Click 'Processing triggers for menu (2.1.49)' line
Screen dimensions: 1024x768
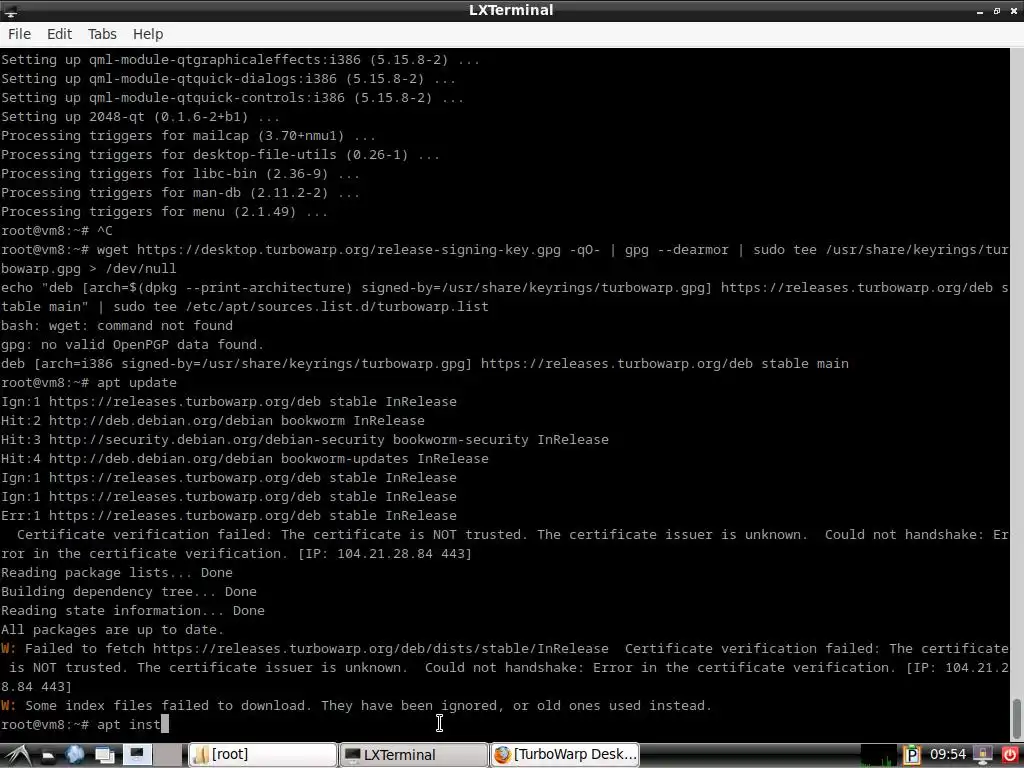(x=165, y=211)
